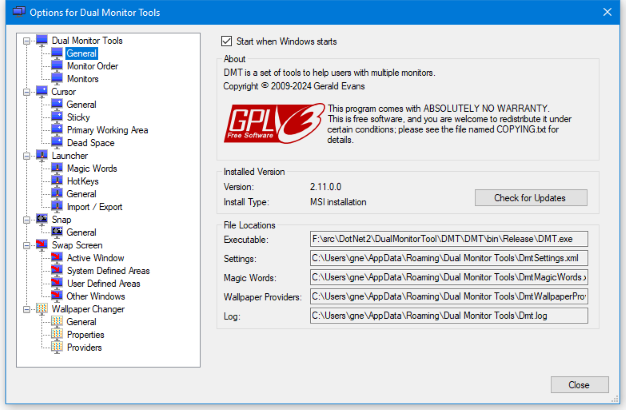This screenshot has height=410, width=626.
Task: Click the Executable path field
Action: (x=449, y=239)
